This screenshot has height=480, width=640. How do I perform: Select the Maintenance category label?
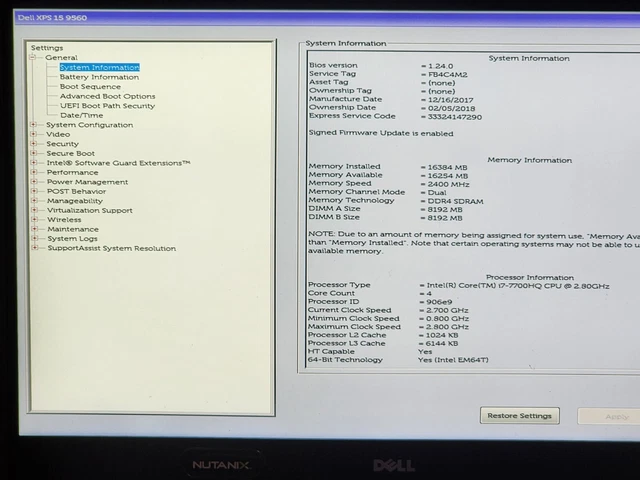(73, 229)
